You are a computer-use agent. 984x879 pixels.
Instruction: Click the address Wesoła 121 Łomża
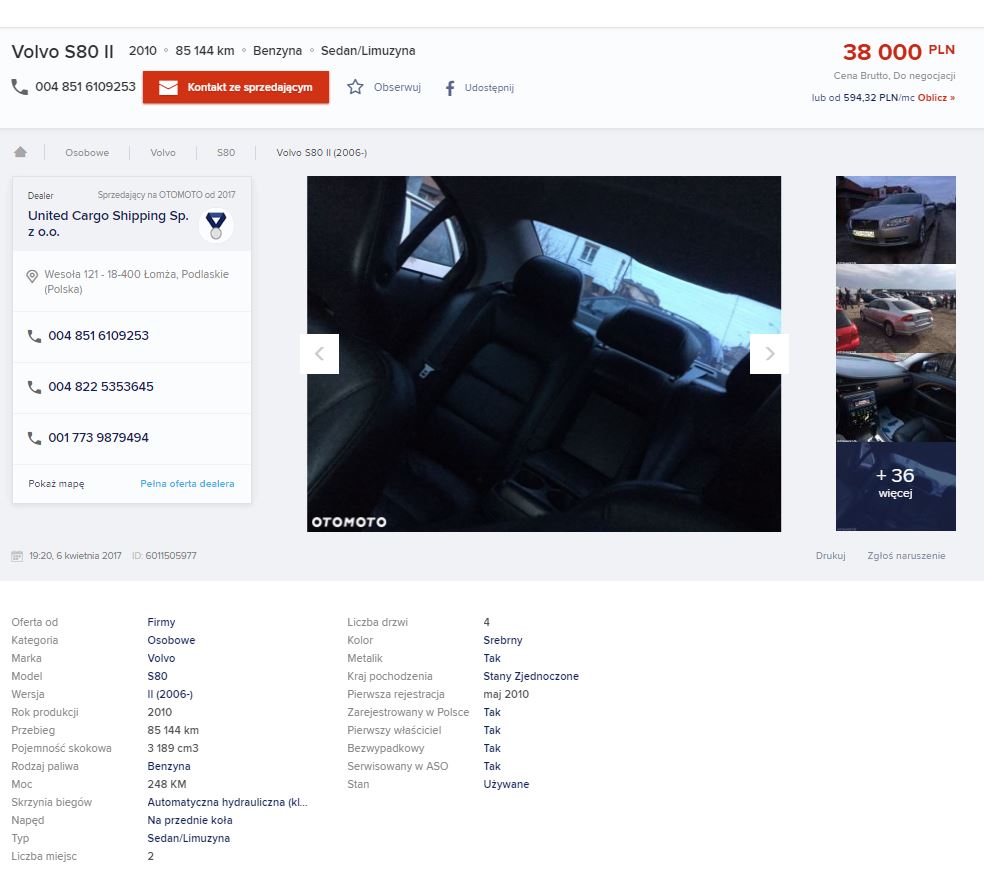click(x=136, y=282)
